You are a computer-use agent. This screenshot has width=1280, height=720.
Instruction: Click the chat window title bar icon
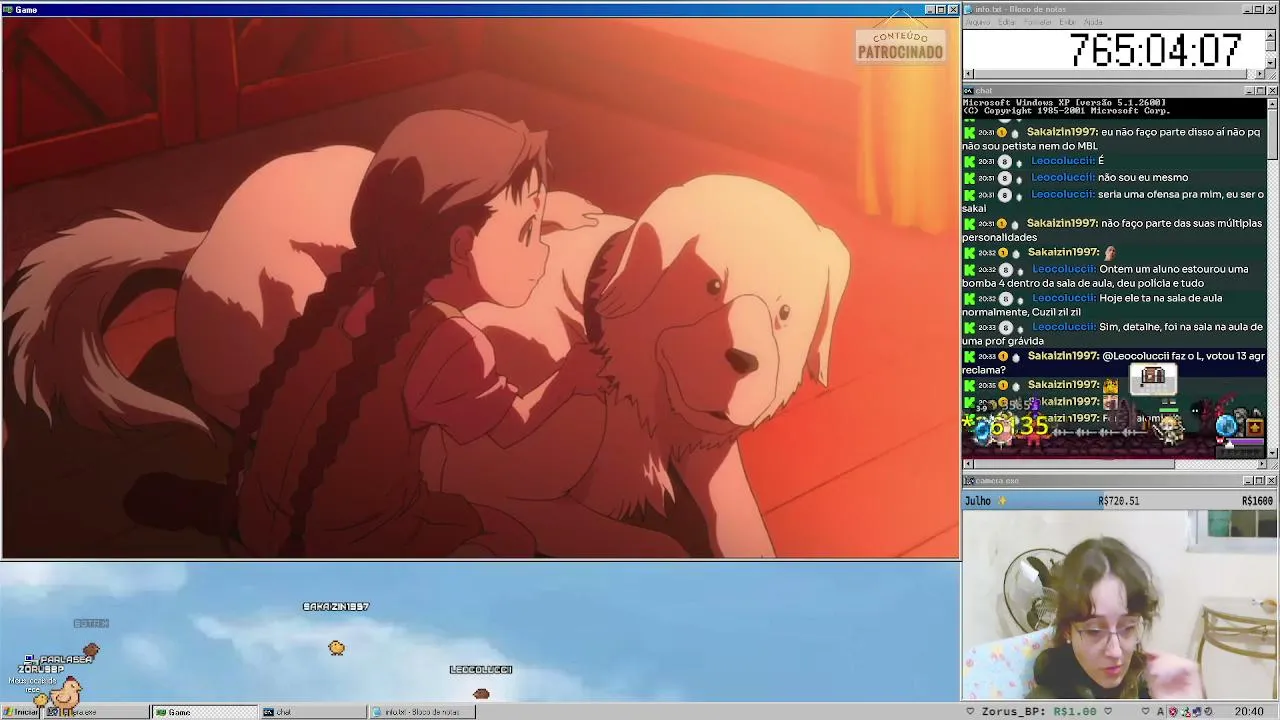969,91
